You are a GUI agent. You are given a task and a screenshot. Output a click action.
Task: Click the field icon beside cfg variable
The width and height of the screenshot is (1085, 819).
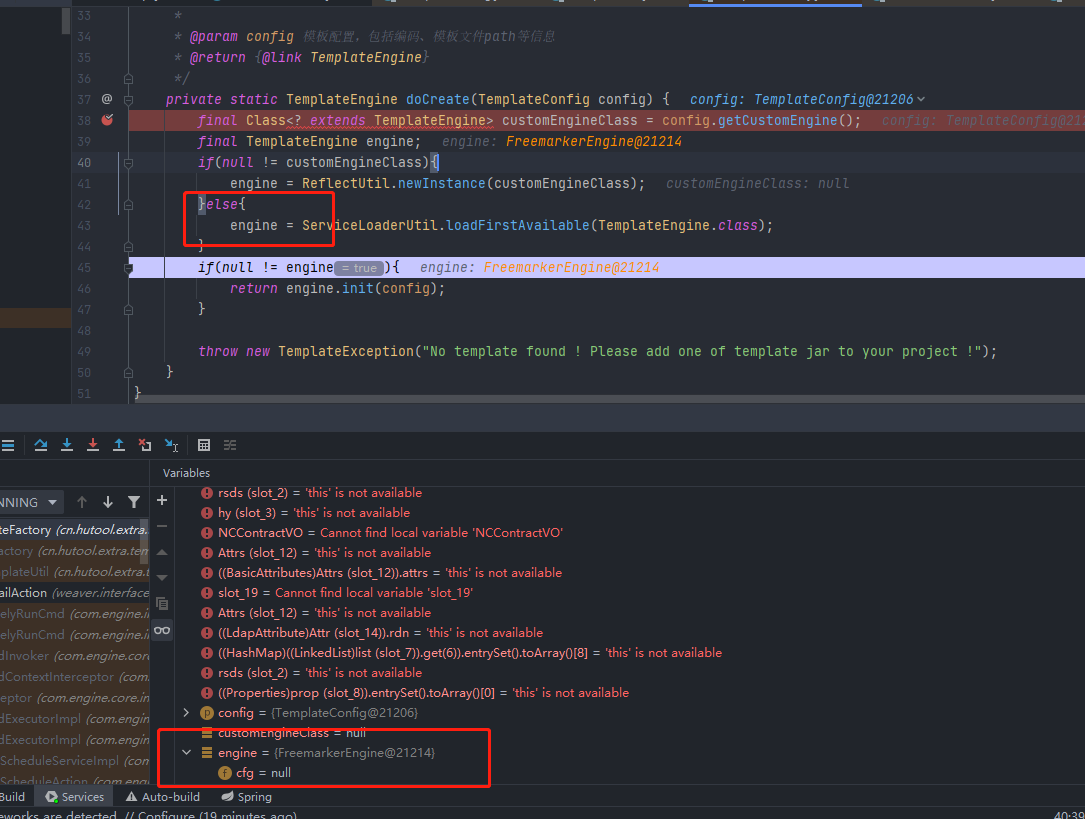(225, 773)
